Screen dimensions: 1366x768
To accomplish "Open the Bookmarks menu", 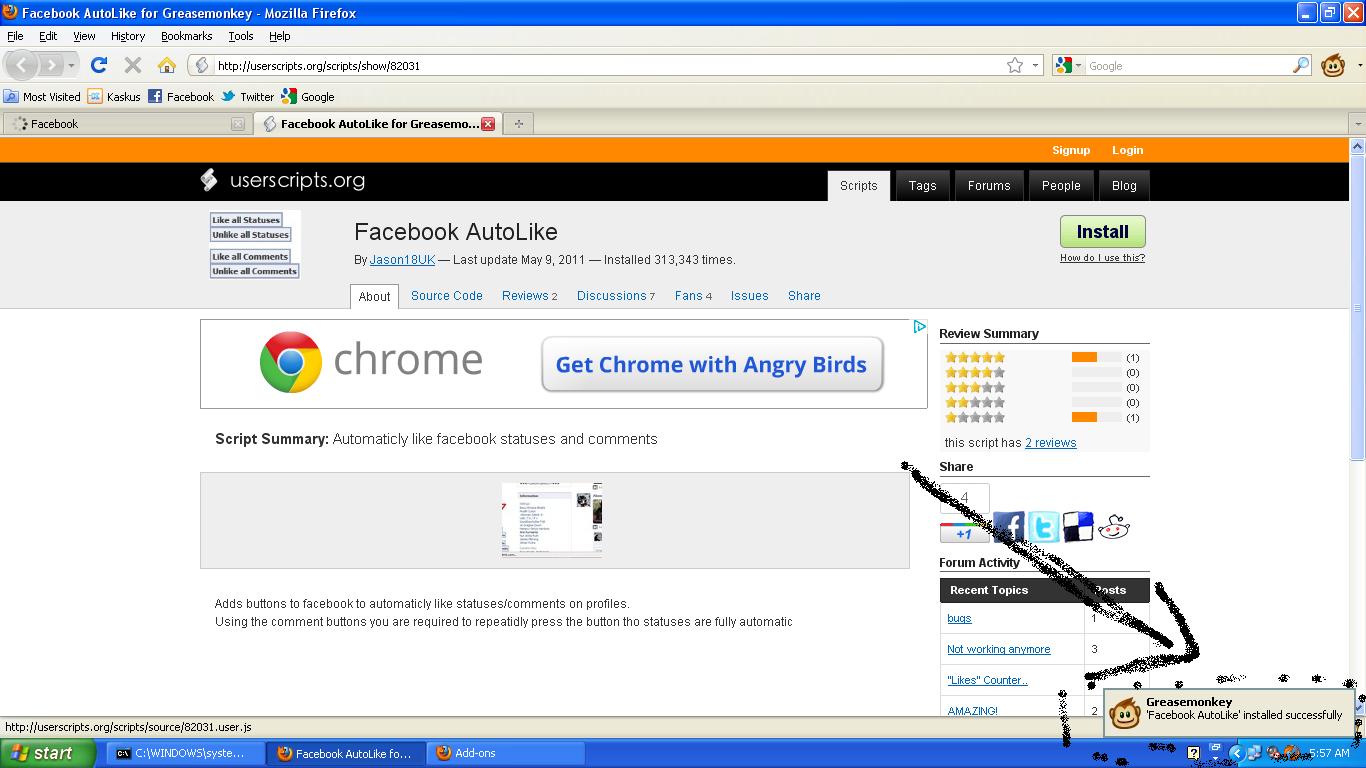I will point(186,36).
